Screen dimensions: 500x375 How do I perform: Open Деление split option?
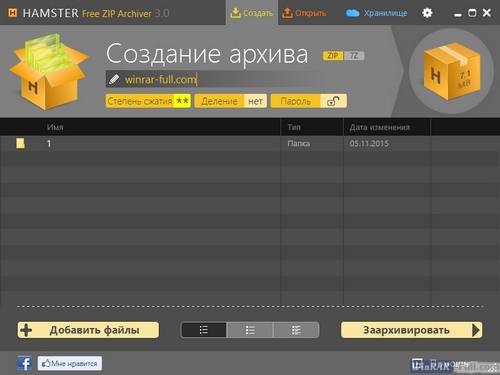coord(231,101)
